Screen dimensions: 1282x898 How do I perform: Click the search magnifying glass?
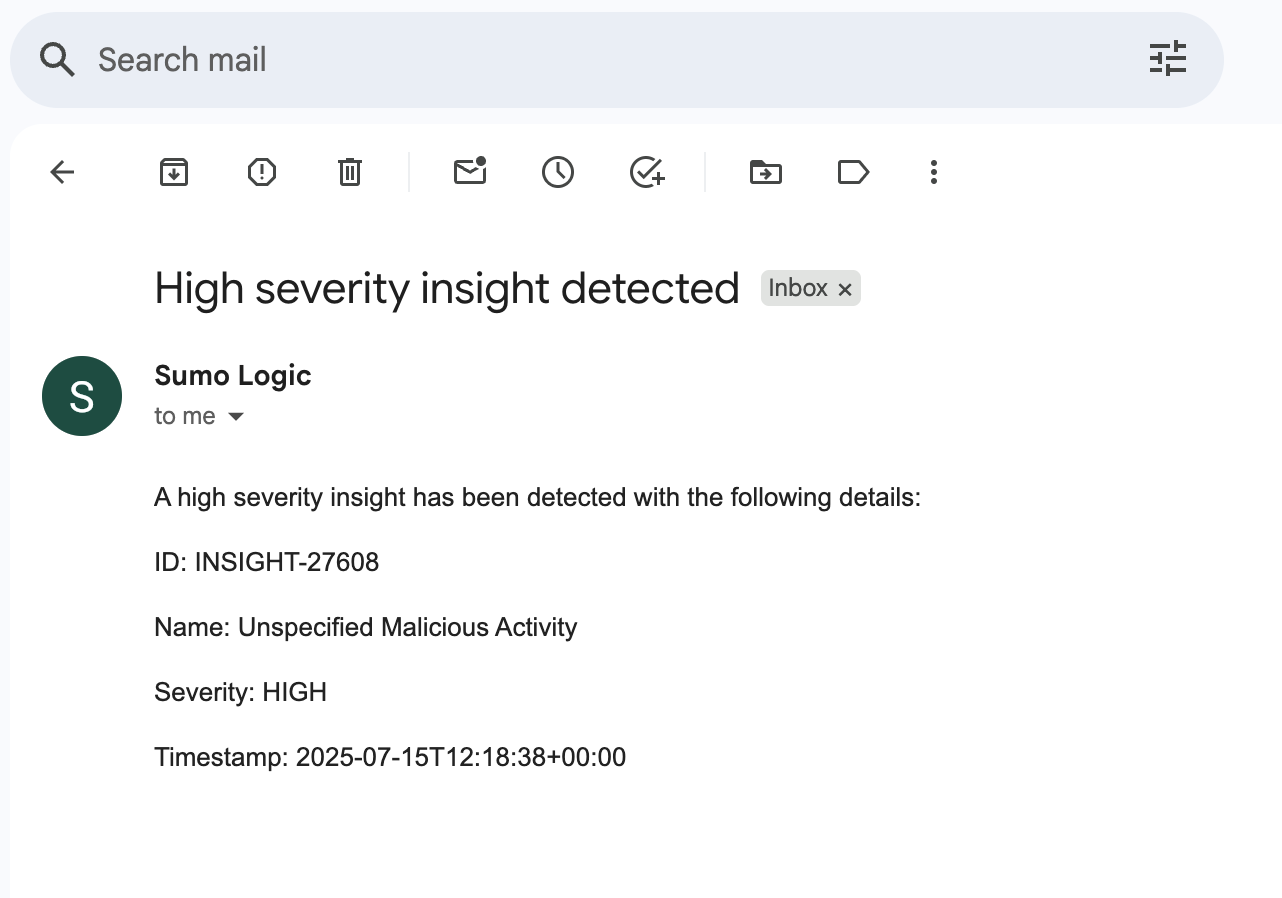tap(57, 59)
